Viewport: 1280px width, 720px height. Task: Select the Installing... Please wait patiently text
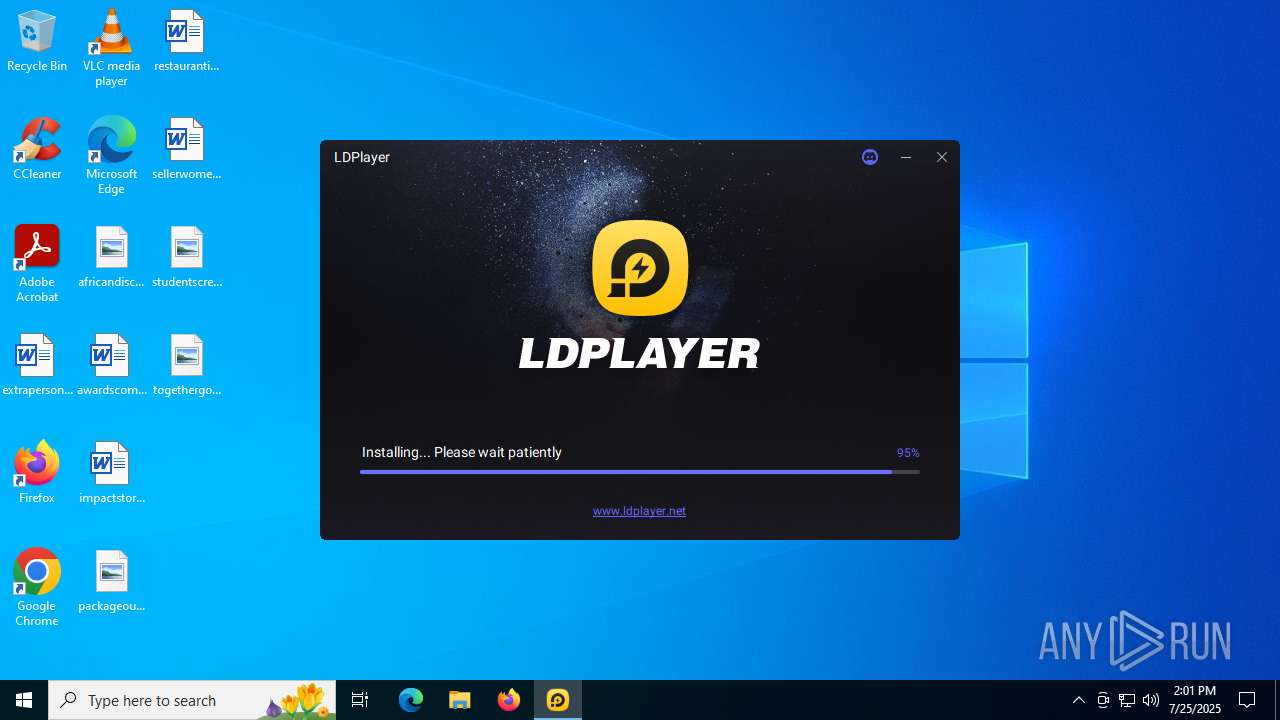[462, 452]
